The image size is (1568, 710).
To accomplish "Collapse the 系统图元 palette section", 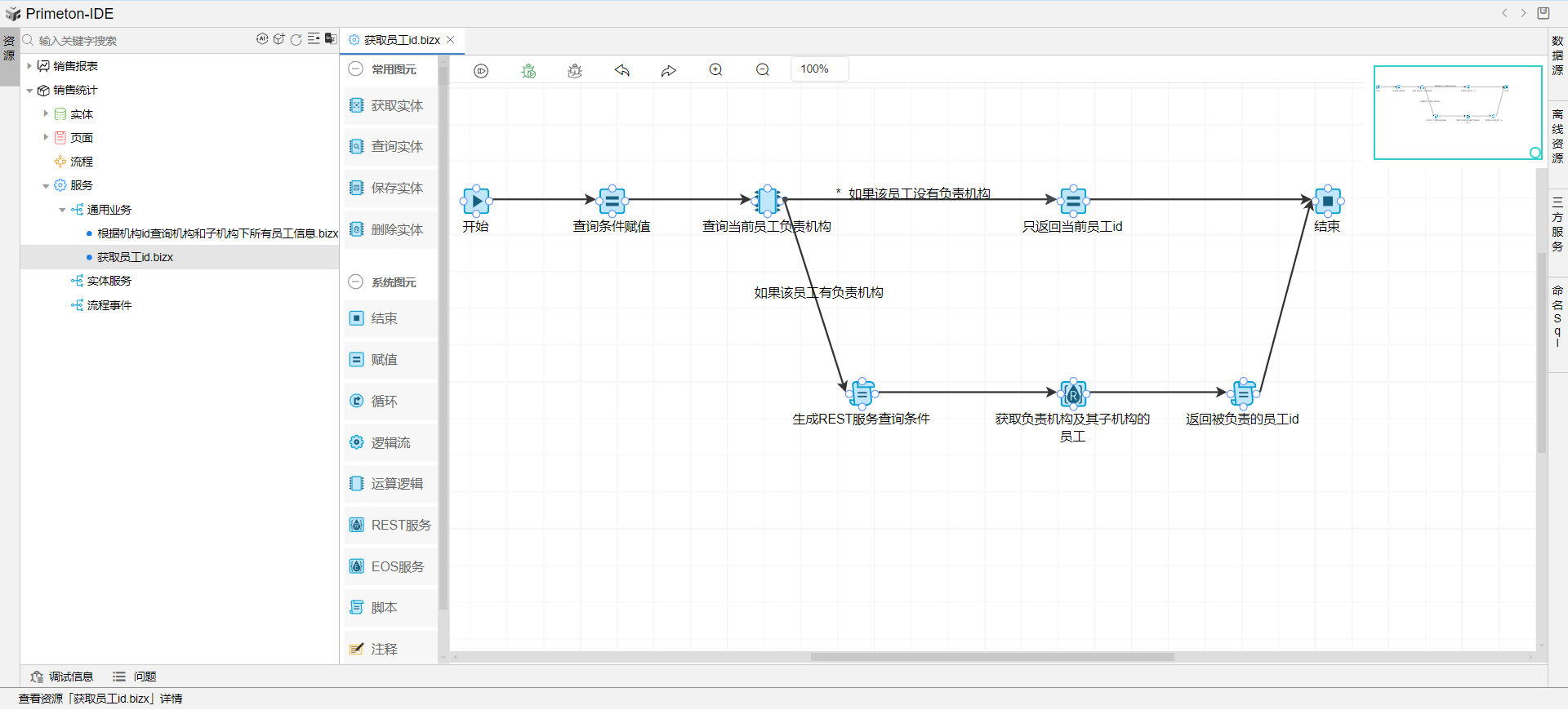I will click(355, 282).
